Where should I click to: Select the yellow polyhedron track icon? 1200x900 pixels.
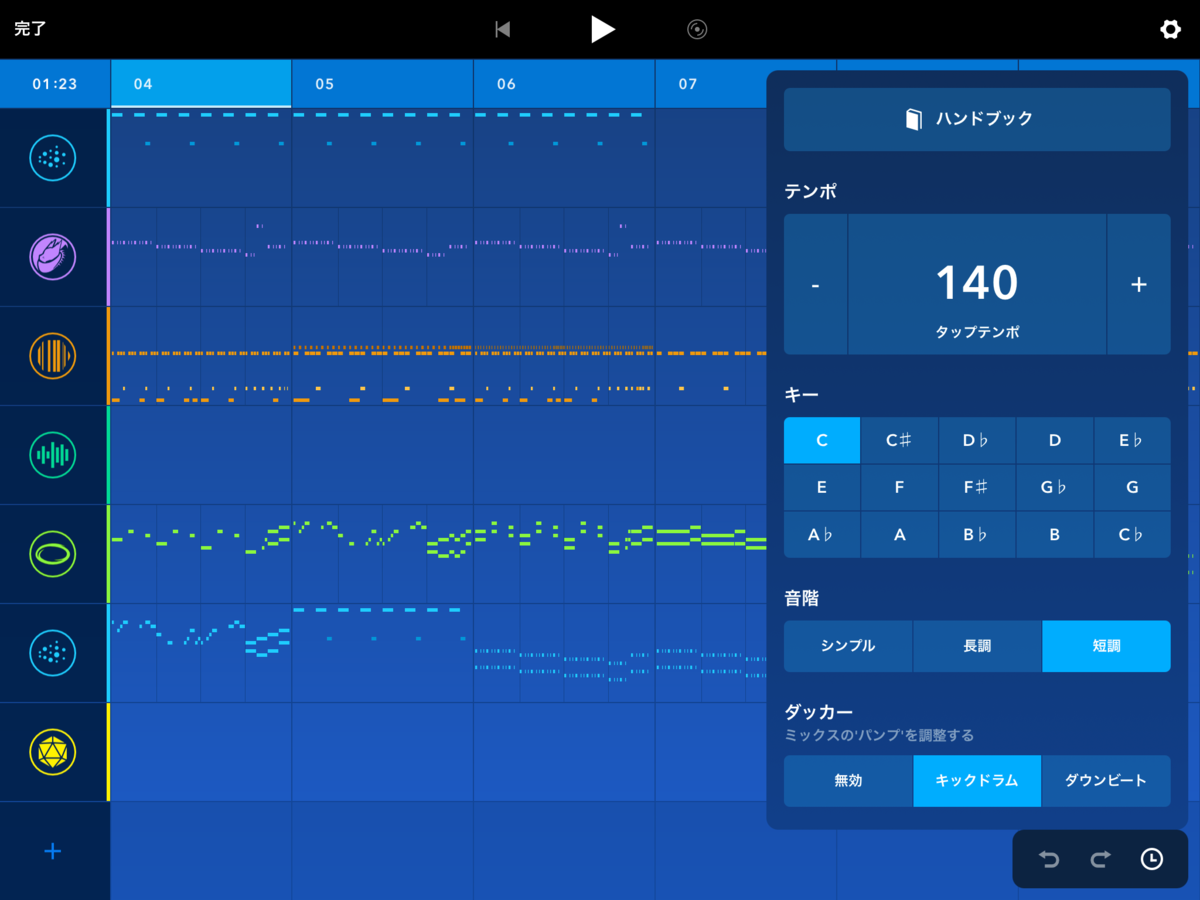pyautogui.click(x=53, y=752)
